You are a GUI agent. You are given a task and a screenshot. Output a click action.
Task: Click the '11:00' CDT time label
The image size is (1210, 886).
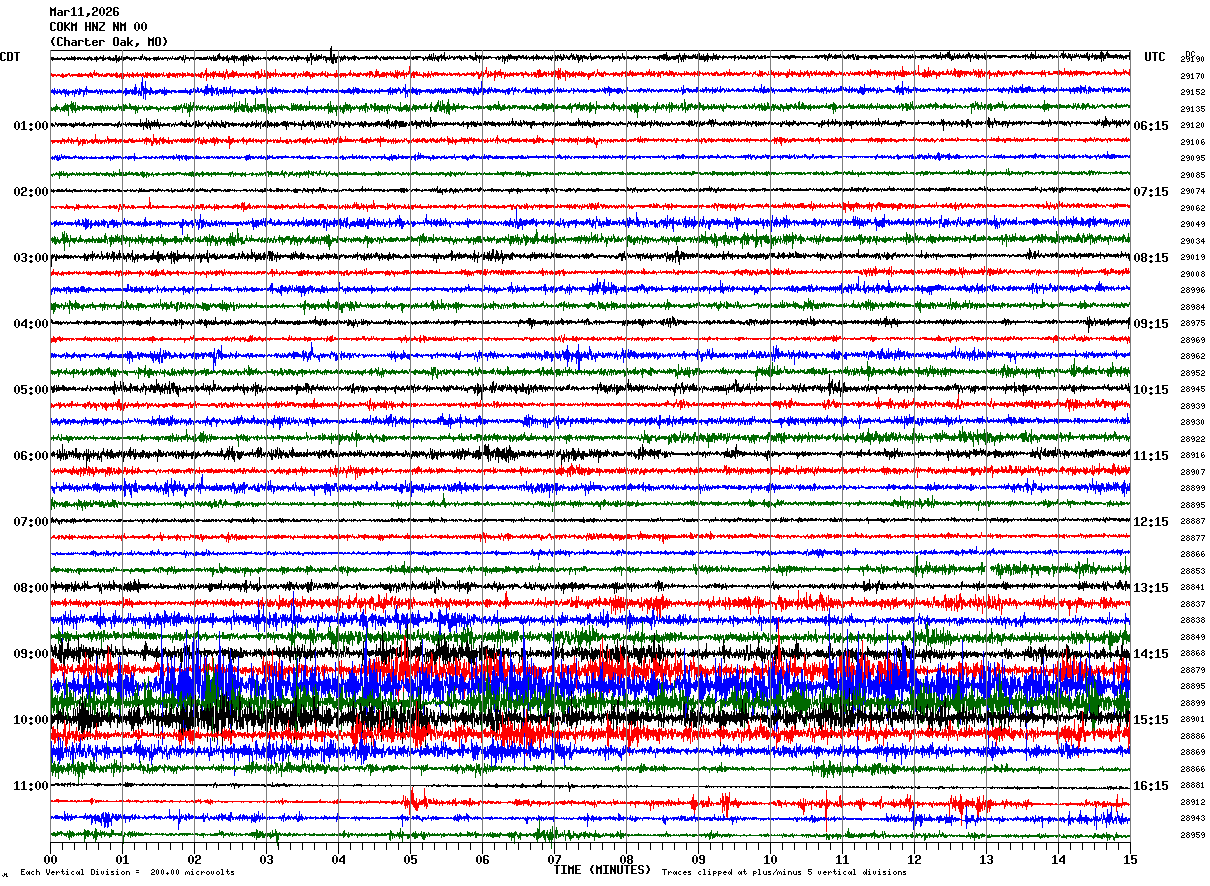tap(30, 786)
